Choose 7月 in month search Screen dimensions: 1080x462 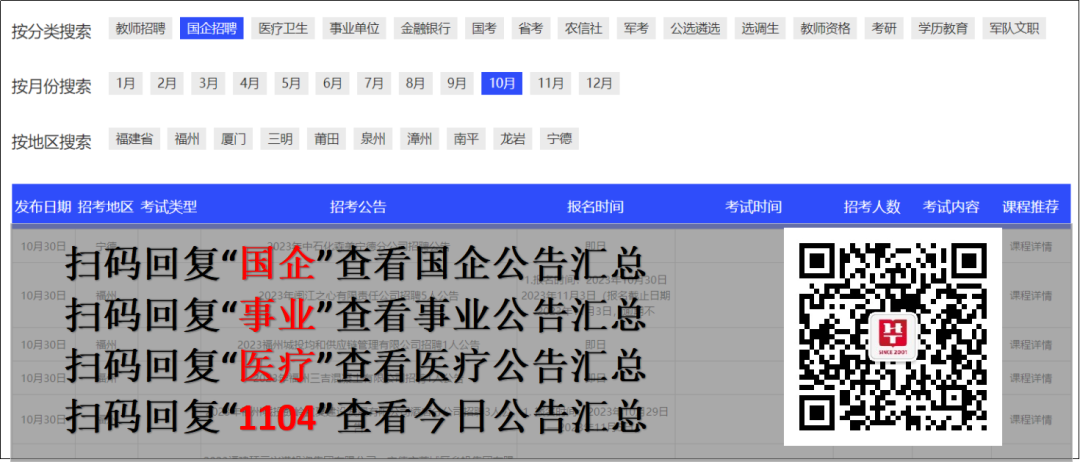coord(373,83)
